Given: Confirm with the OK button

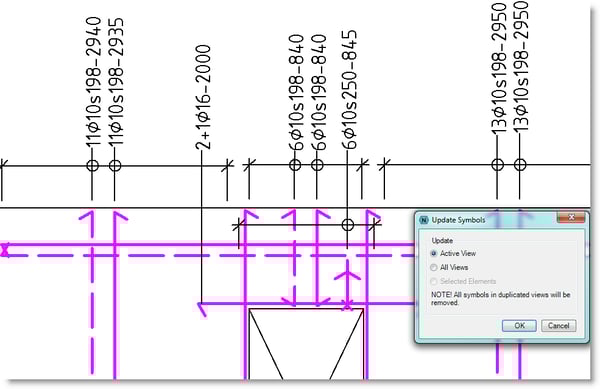Looking at the screenshot, I should 519,326.
